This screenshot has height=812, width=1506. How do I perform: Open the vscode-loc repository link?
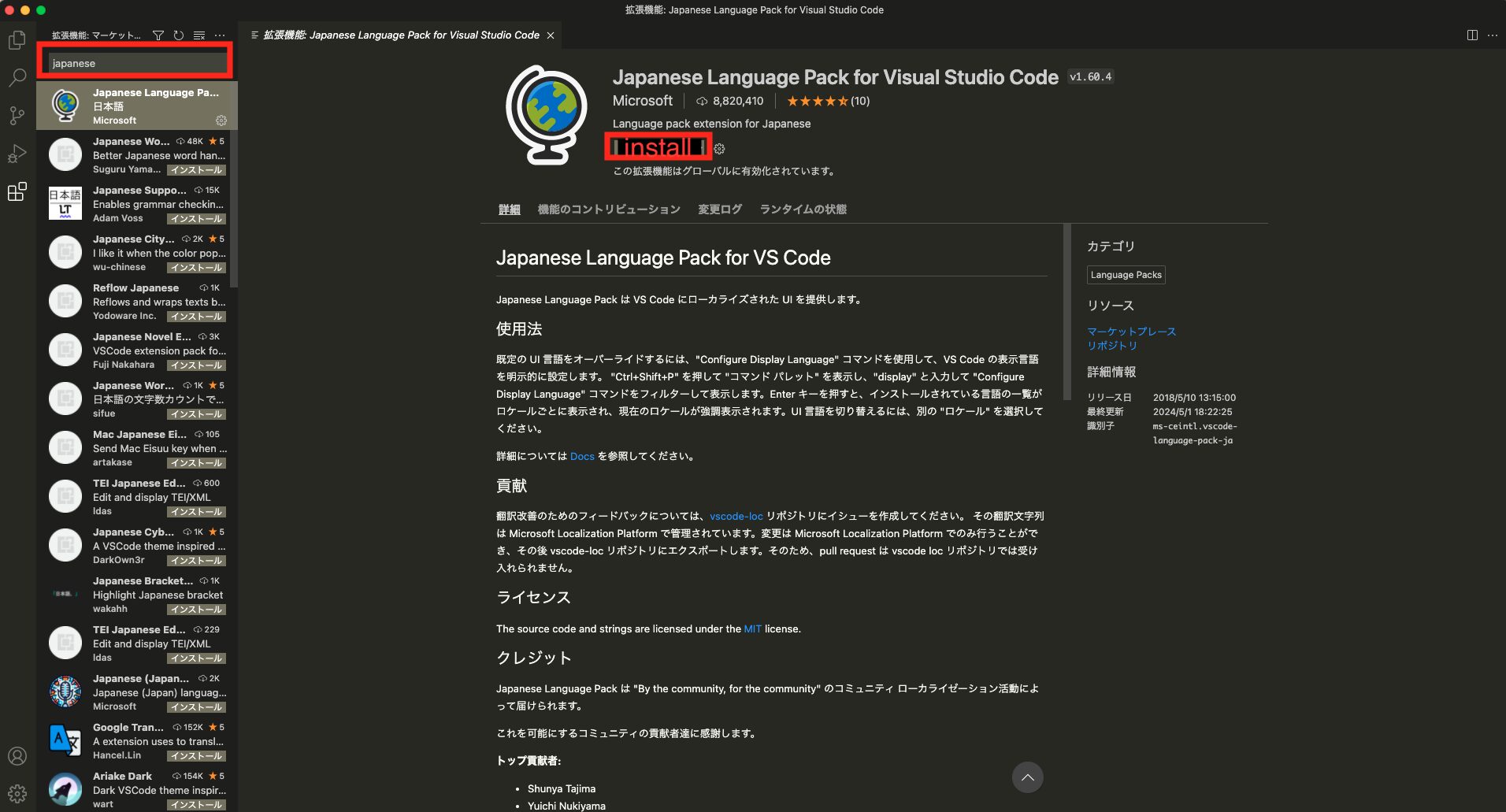click(736, 516)
